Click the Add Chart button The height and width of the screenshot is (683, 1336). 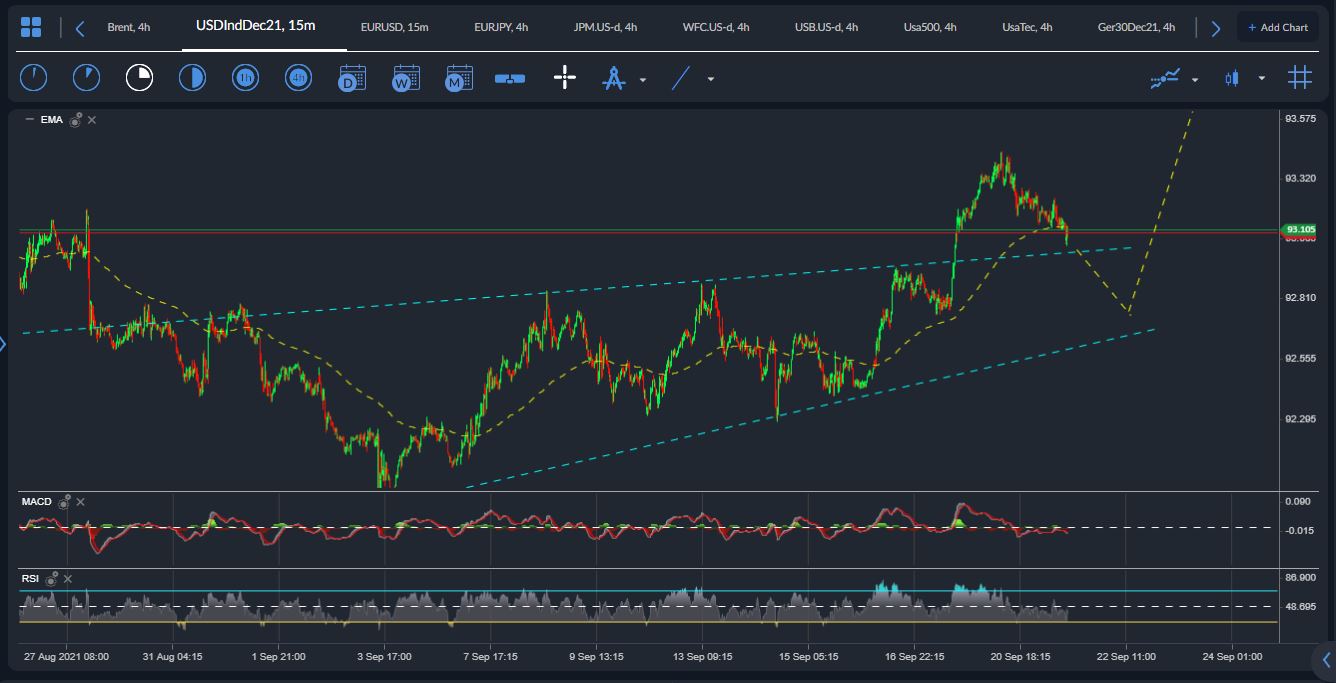click(x=1278, y=27)
